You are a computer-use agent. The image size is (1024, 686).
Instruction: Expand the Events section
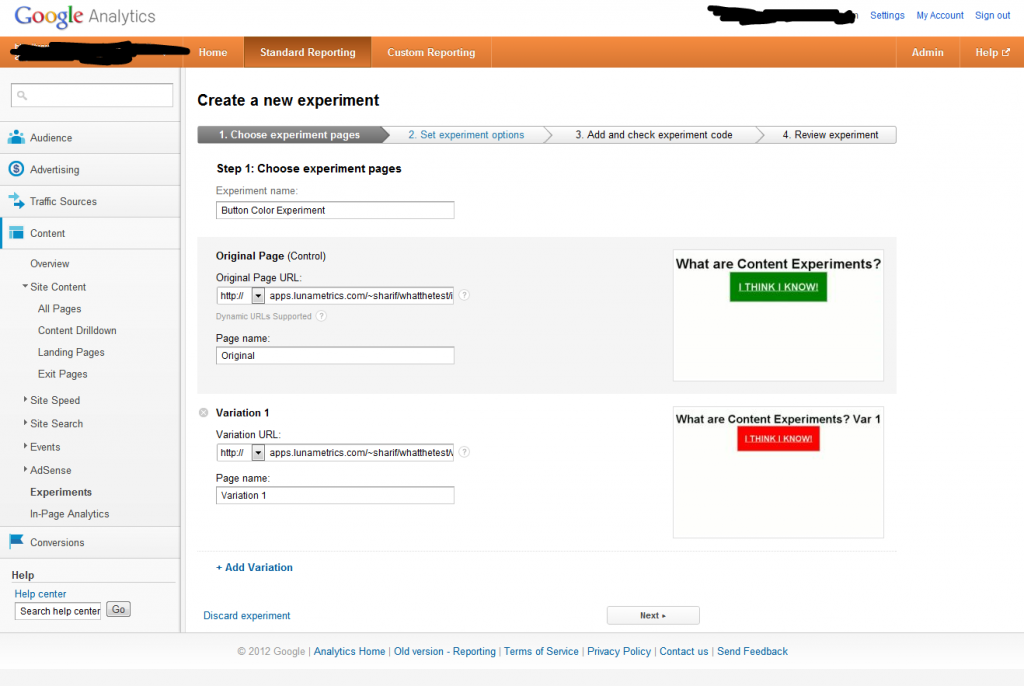pyautogui.click(x=25, y=446)
